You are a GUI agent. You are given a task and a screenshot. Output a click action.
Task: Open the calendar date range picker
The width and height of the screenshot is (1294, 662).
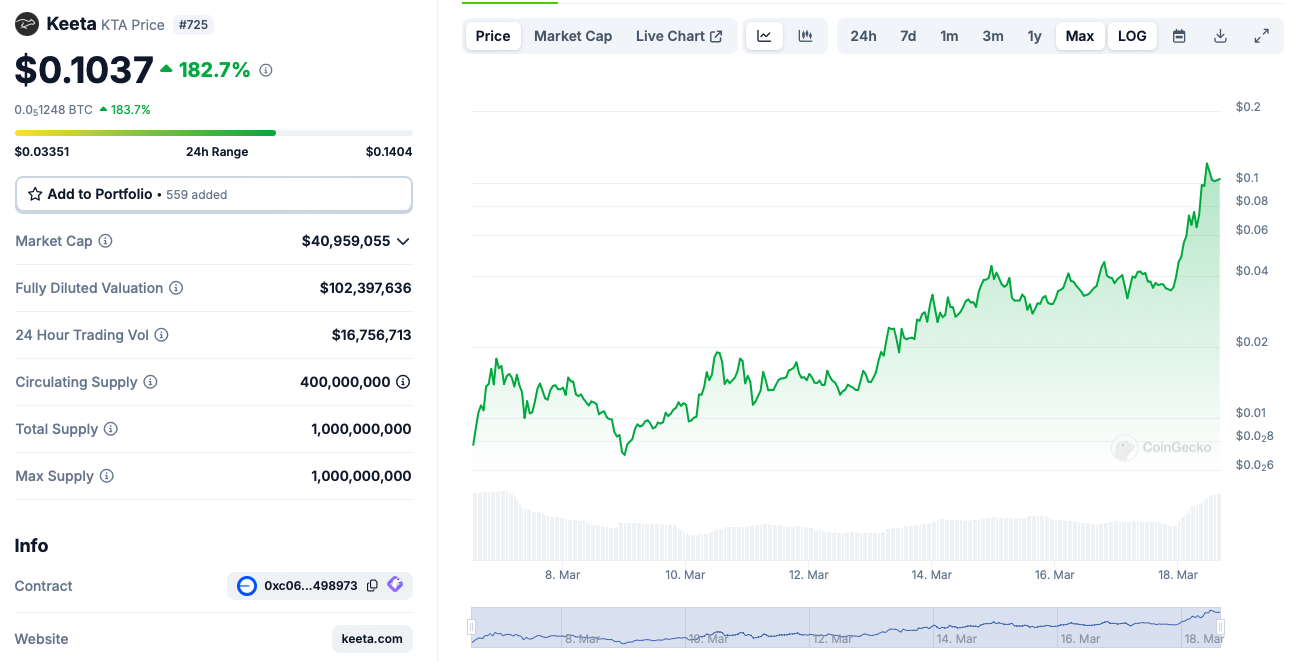(x=1179, y=36)
